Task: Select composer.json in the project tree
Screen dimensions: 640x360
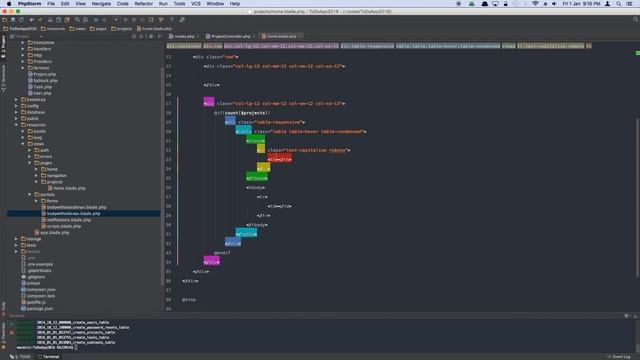Action: click(x=38, y=289)
